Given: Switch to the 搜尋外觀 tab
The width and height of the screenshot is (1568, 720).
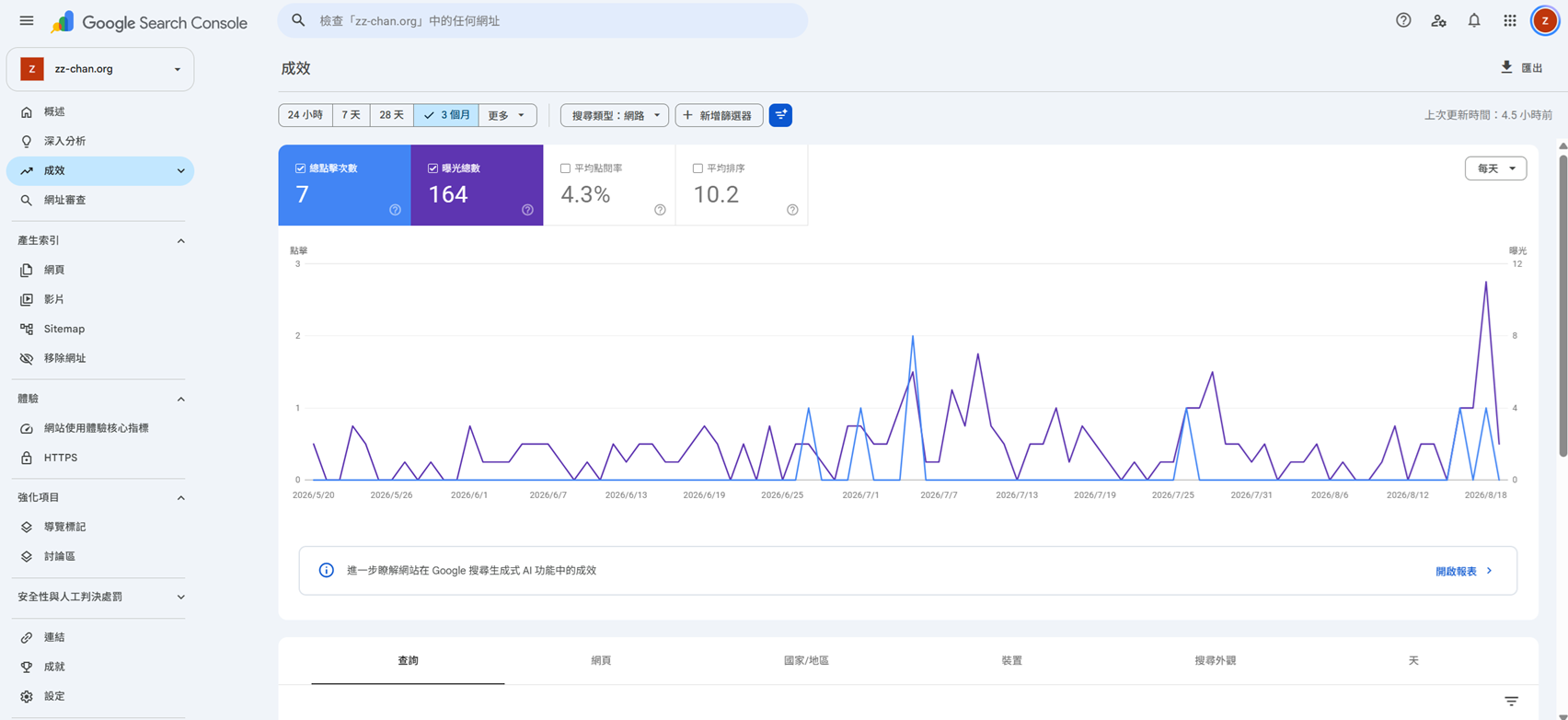Looking at the screenshot, I should coord(1215,661).
